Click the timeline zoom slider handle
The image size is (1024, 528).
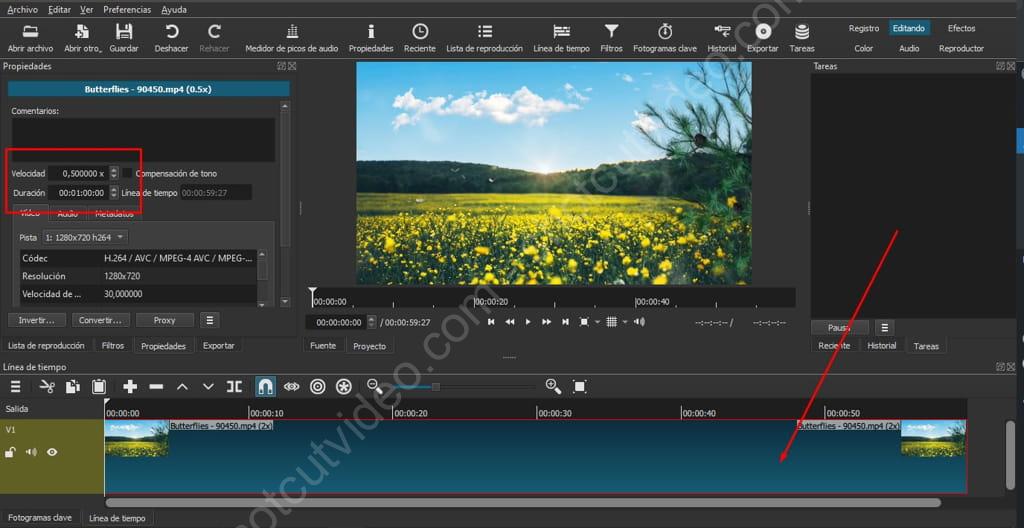tap(436, 387)
